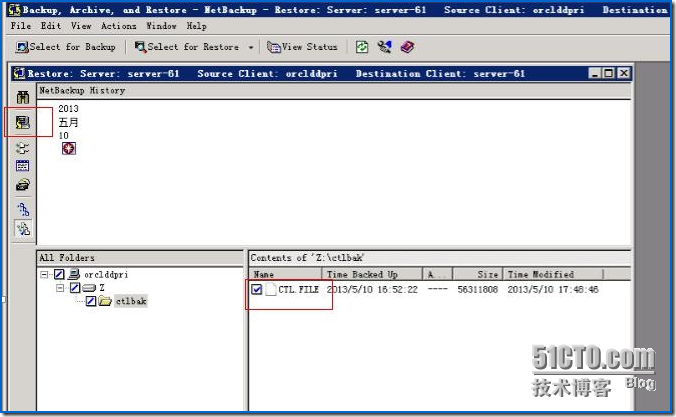
Task: Click Select for Restore toolbar button
Action: pyautogui.click(x=187, y=47)
